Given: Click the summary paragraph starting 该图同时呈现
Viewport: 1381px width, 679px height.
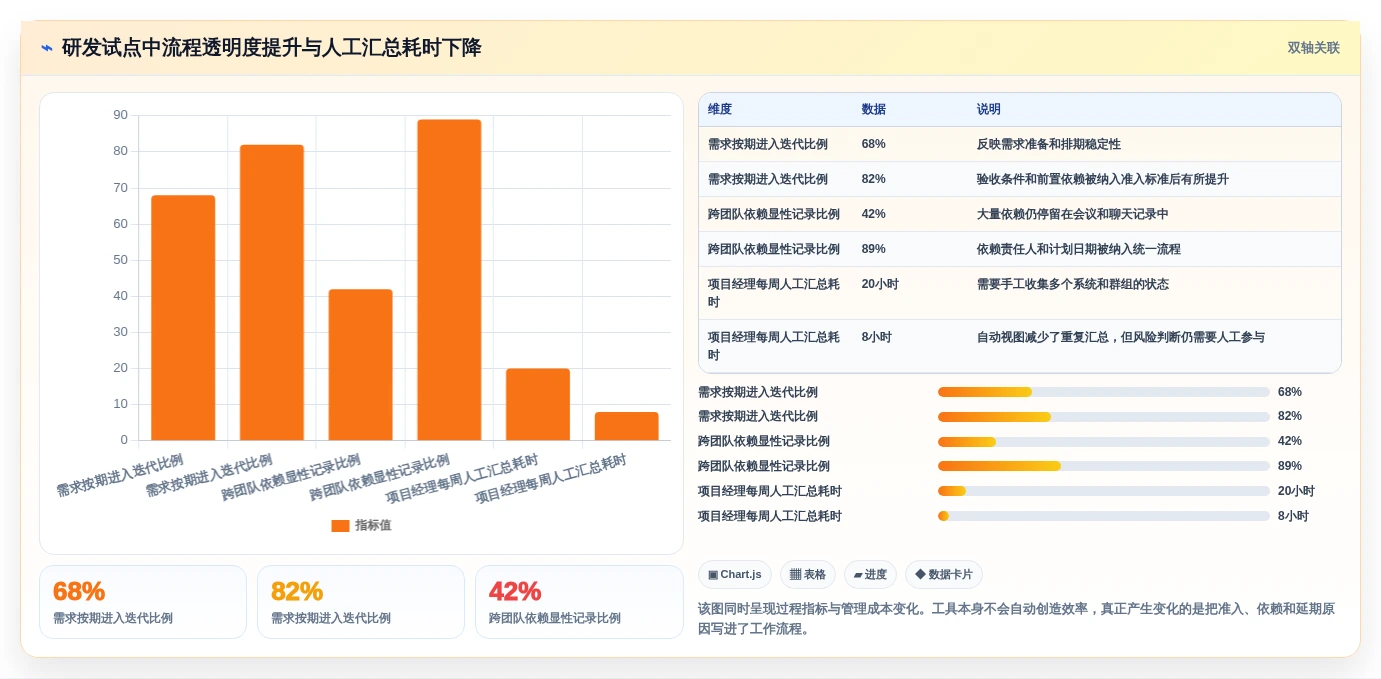Looking at the screenshot, I should tap(1016, 619).
